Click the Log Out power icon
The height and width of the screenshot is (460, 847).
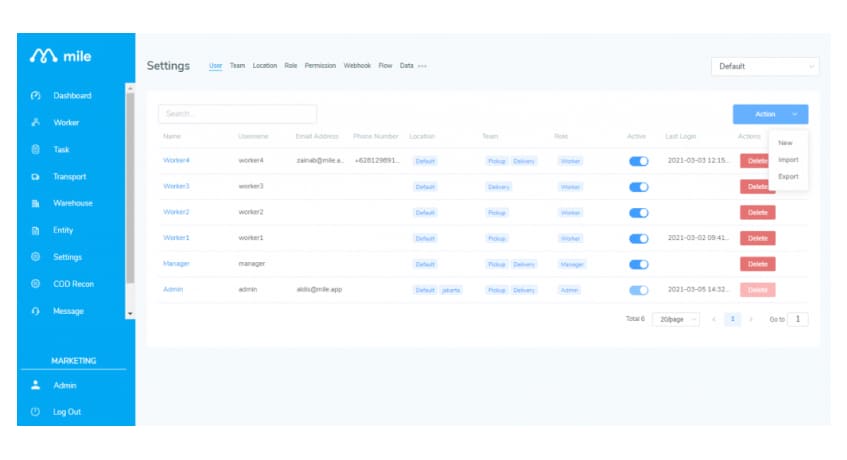[36, 412]
